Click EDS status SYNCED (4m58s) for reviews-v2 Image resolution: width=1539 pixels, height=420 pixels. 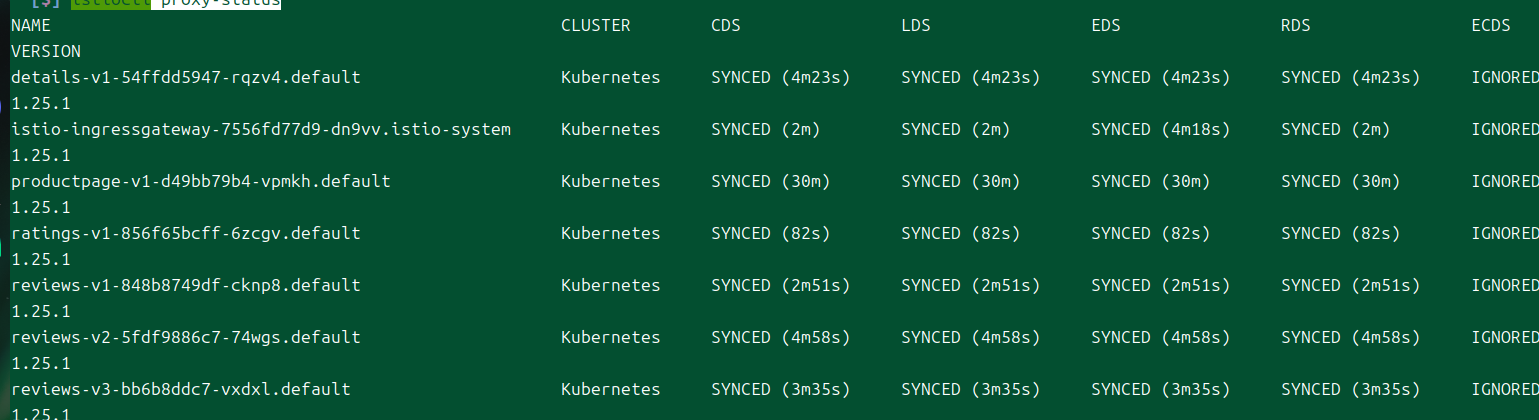pos(1161,337)
